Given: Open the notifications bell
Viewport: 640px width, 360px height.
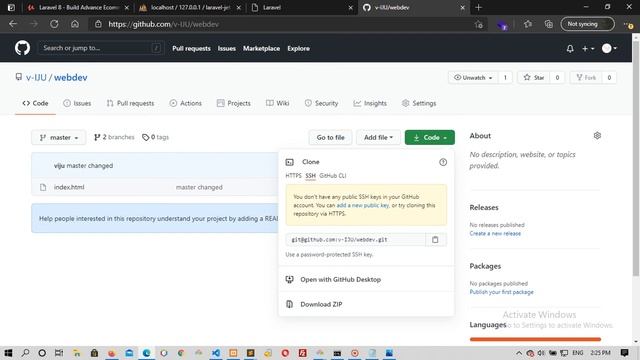Looking at the screenshot, I should [570, 49].
